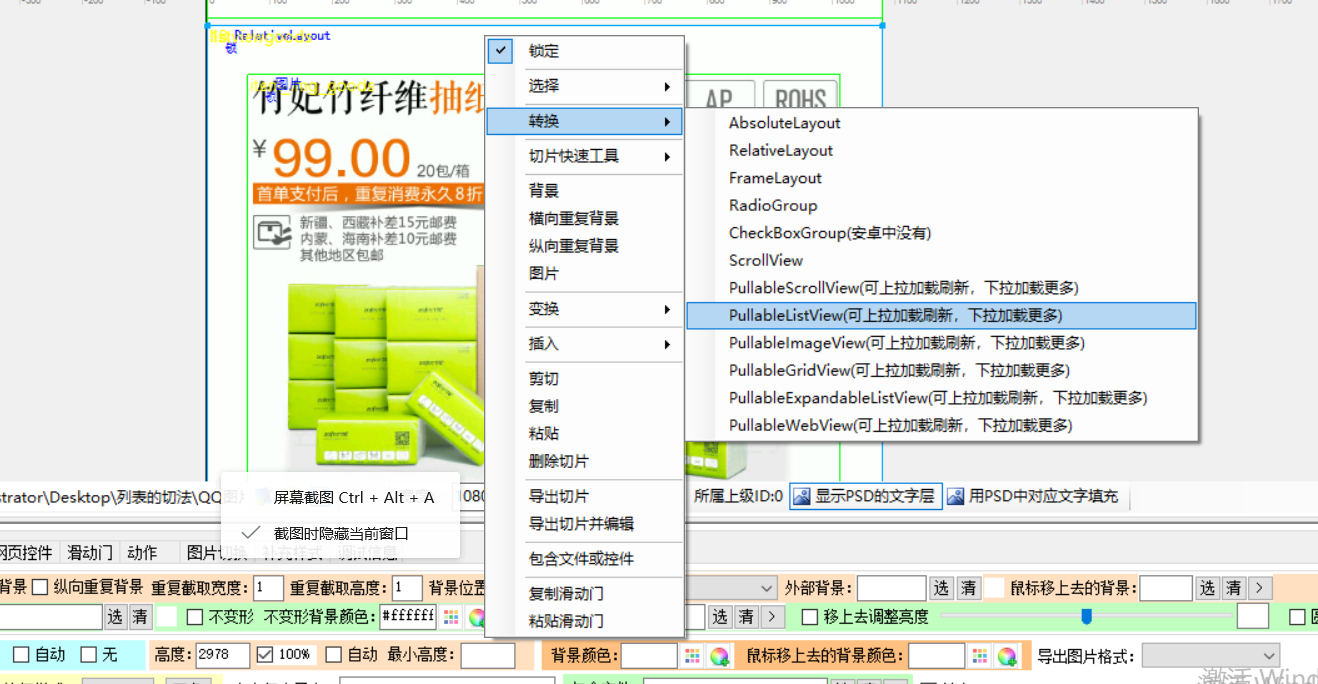Switch to the 动作 tab
This screenshot has height=684, width=1318.
[142, 552]
